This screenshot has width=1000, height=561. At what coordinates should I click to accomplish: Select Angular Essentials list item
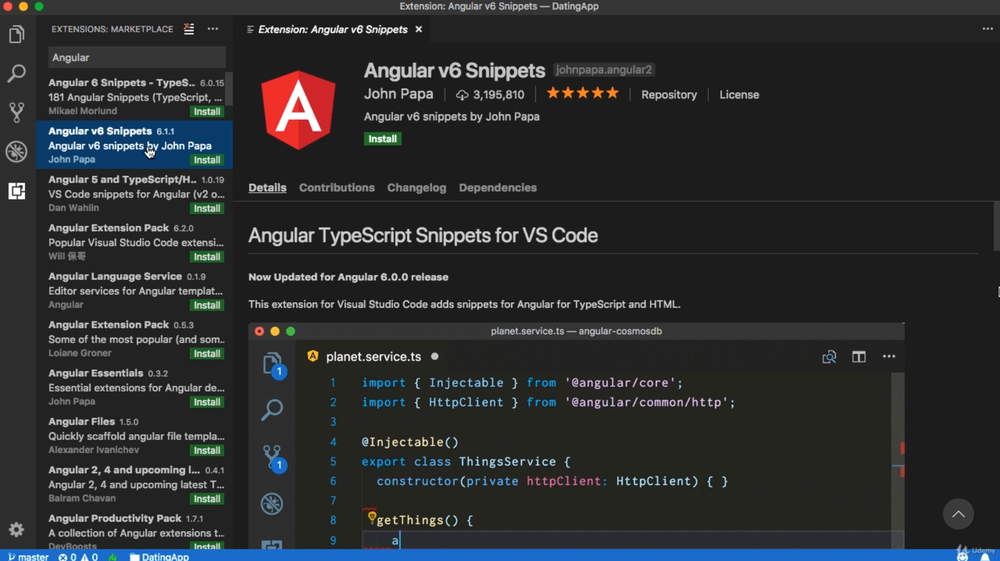click(x=134, y=387)
